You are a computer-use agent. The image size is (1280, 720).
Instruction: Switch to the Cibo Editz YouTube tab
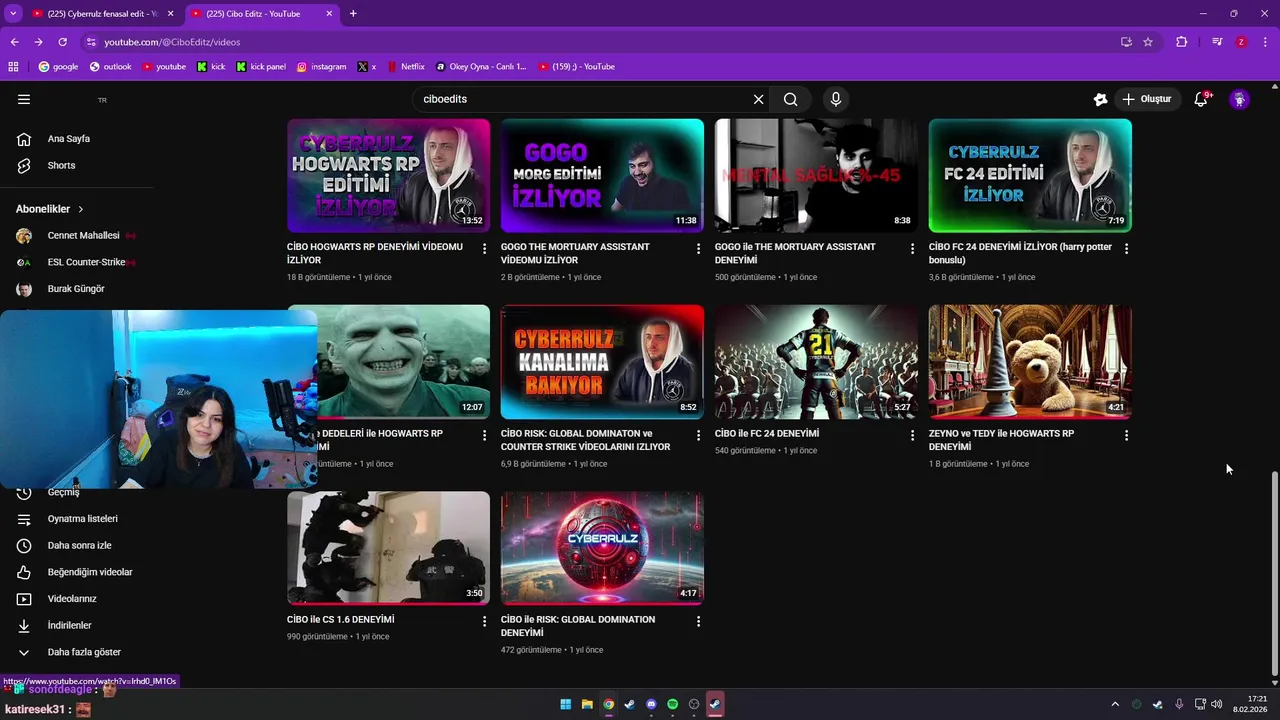tap(262, 14)
